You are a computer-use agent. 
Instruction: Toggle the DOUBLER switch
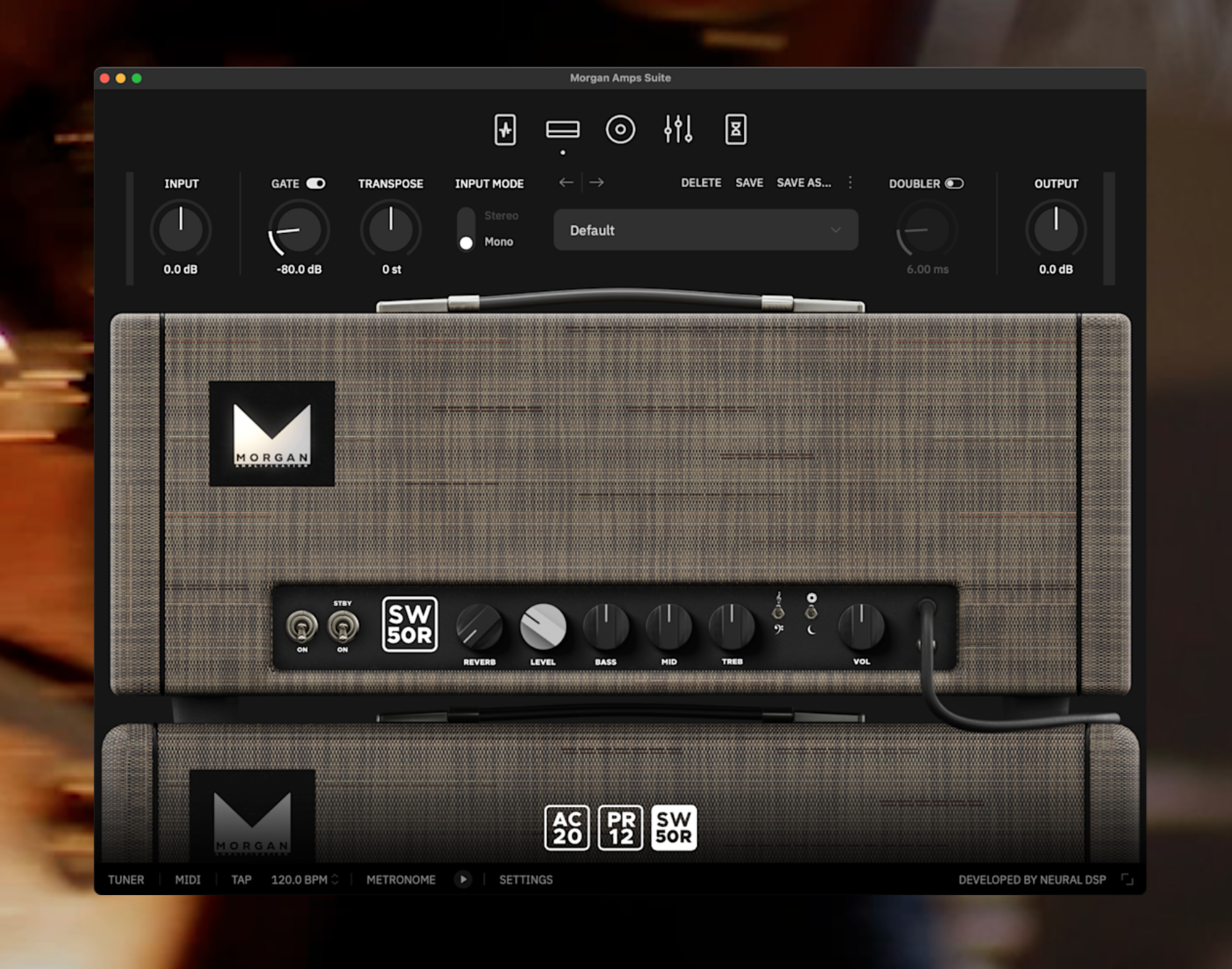(954, 183)
